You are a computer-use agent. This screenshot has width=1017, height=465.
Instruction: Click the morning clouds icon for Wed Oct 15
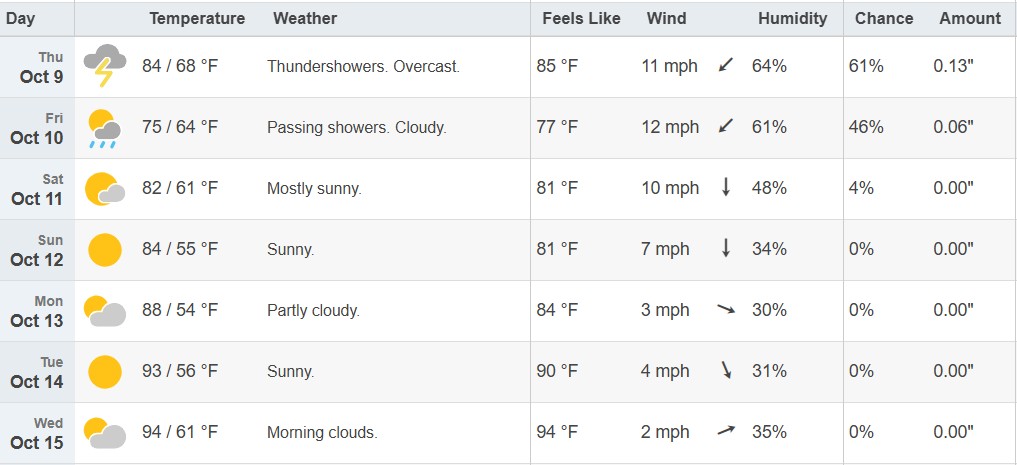[104, 433]
